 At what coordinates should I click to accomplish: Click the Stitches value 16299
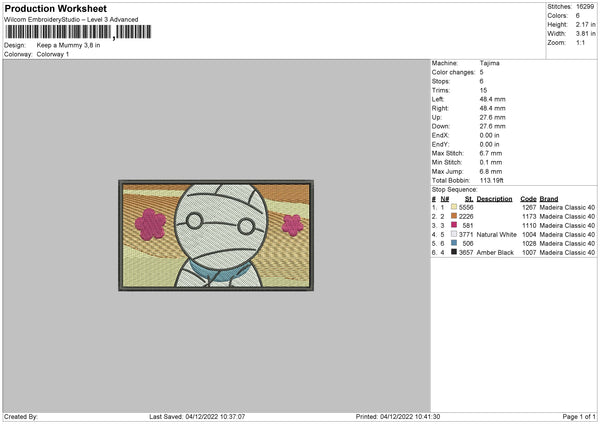(585, 7)
